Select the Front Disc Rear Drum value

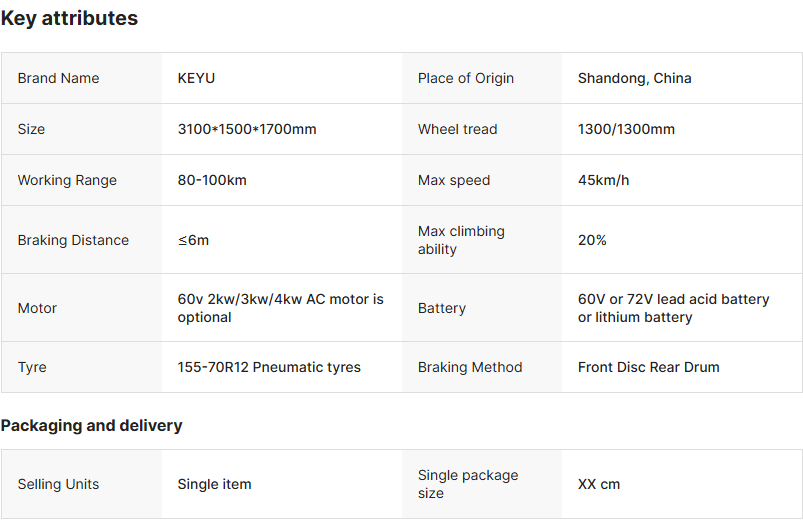(648, 367)
